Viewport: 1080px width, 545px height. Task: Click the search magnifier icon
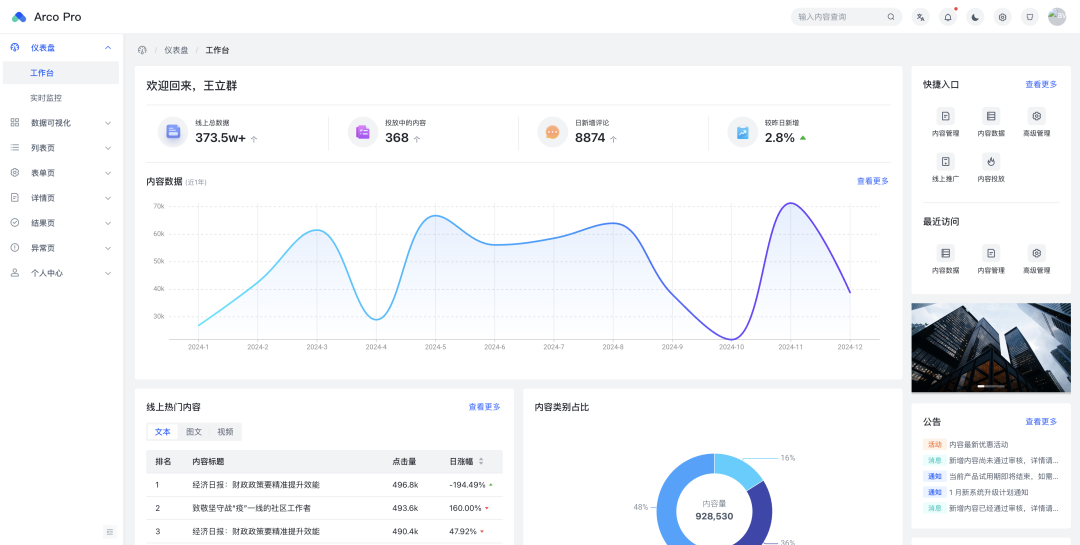[891, 17]
